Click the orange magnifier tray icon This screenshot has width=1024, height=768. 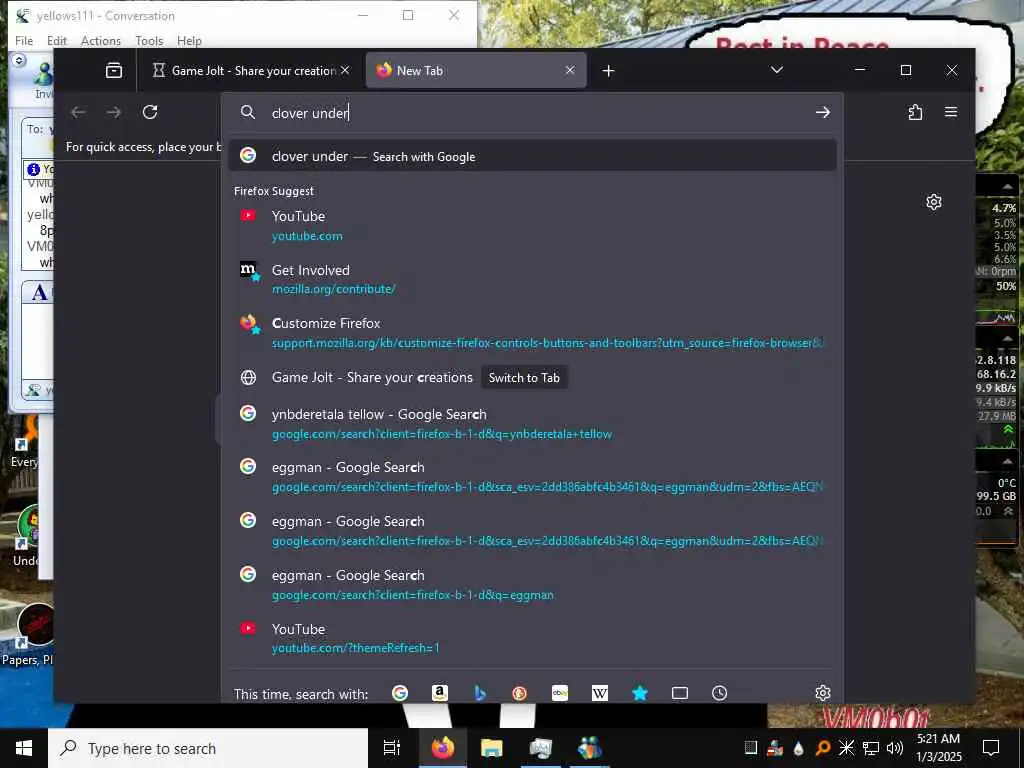coord(823,748)
